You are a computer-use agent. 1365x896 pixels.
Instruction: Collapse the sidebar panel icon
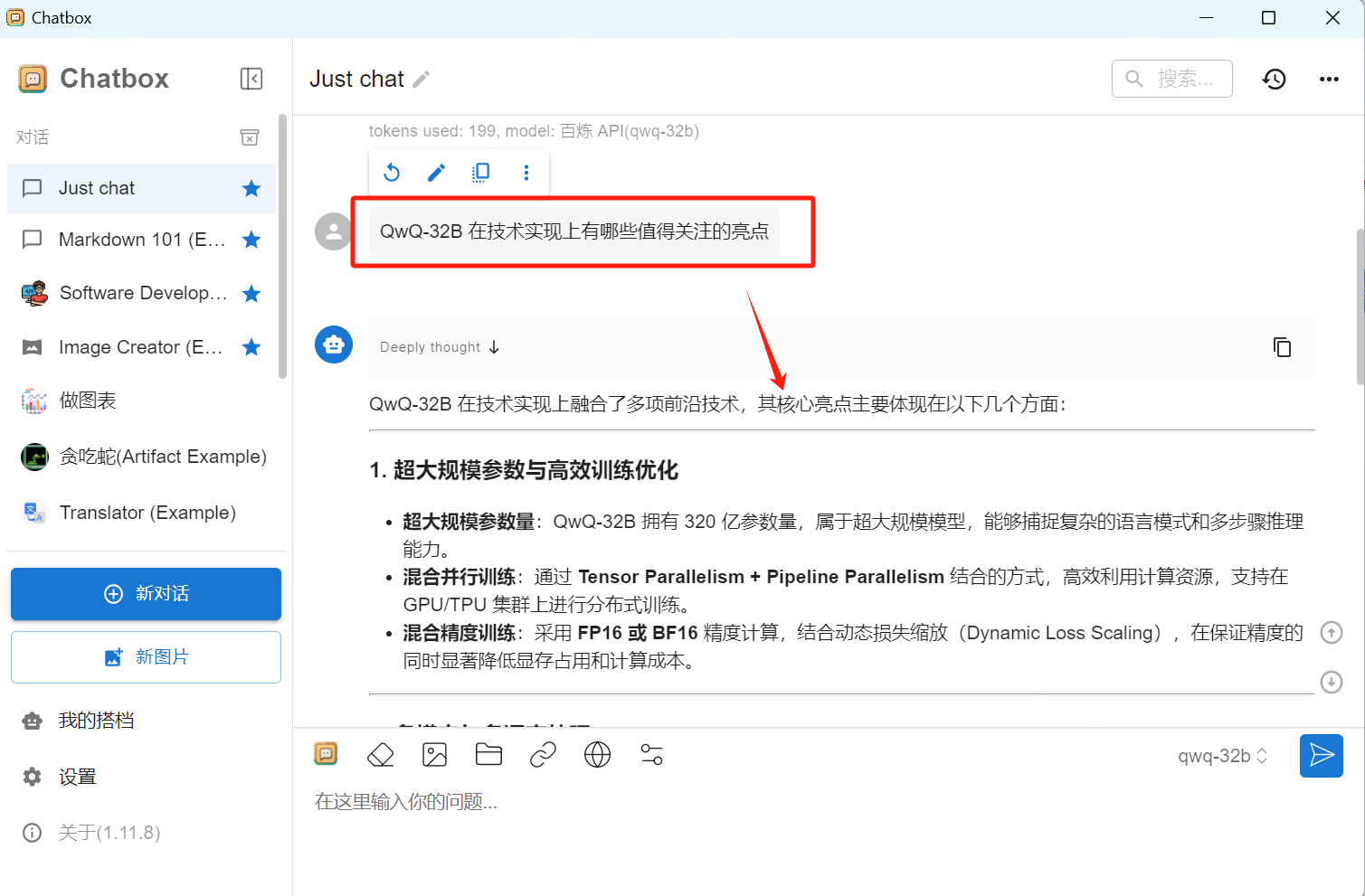coord(251,79)
